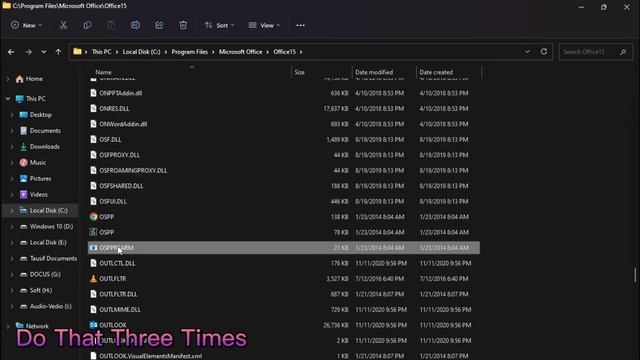Open address bar history dropdown
Image resolution: width=640 pixels, height=360 pixels.
[527, 52]
